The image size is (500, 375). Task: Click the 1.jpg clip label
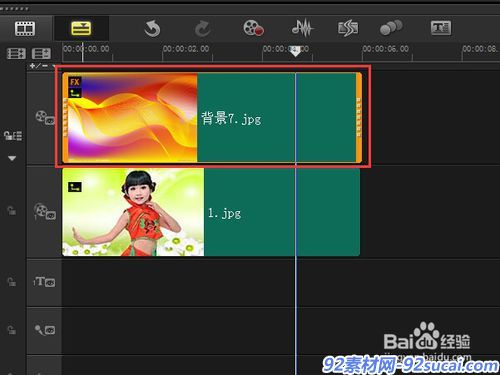click(x=224, y=213)
